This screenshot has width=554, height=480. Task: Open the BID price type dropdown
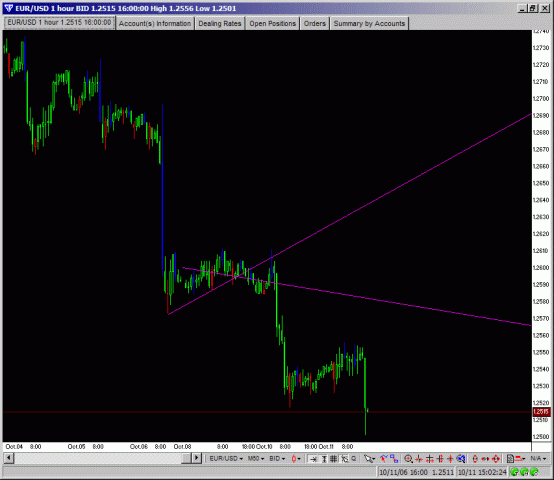pyautogui.click(x=277, y=458)
